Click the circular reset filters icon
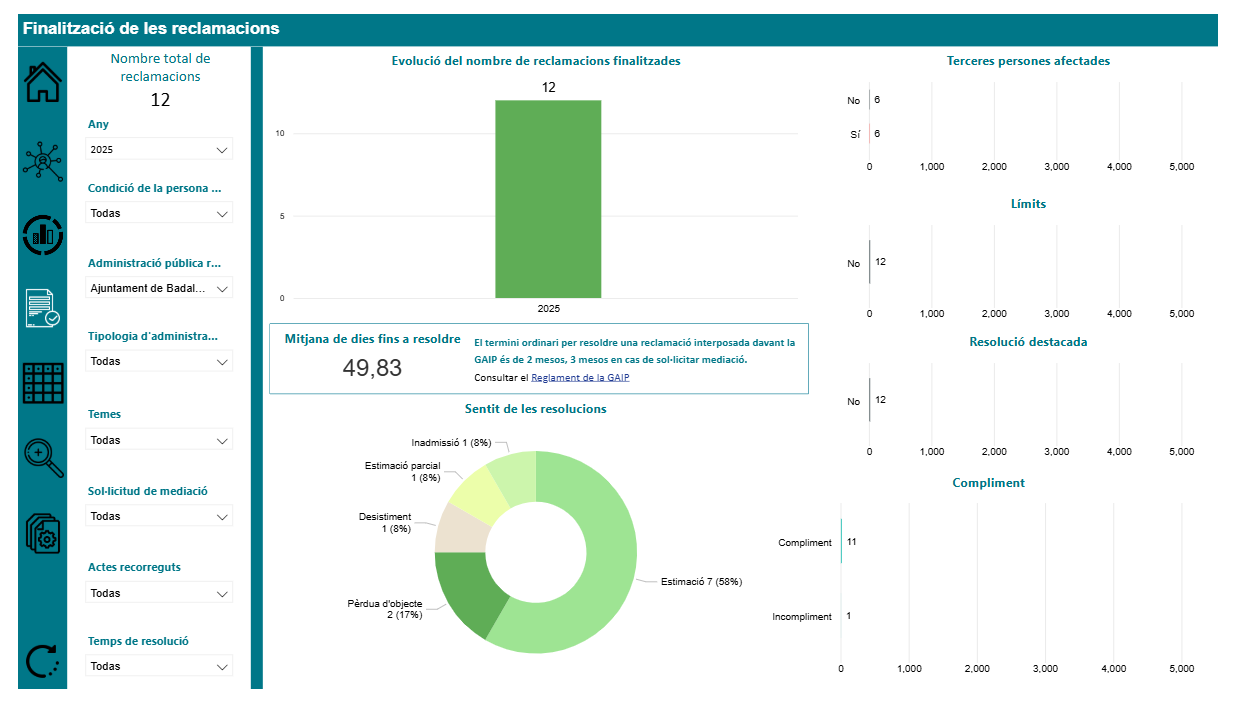Viewport: 1246px width, 717px height. tap(42, 662)
